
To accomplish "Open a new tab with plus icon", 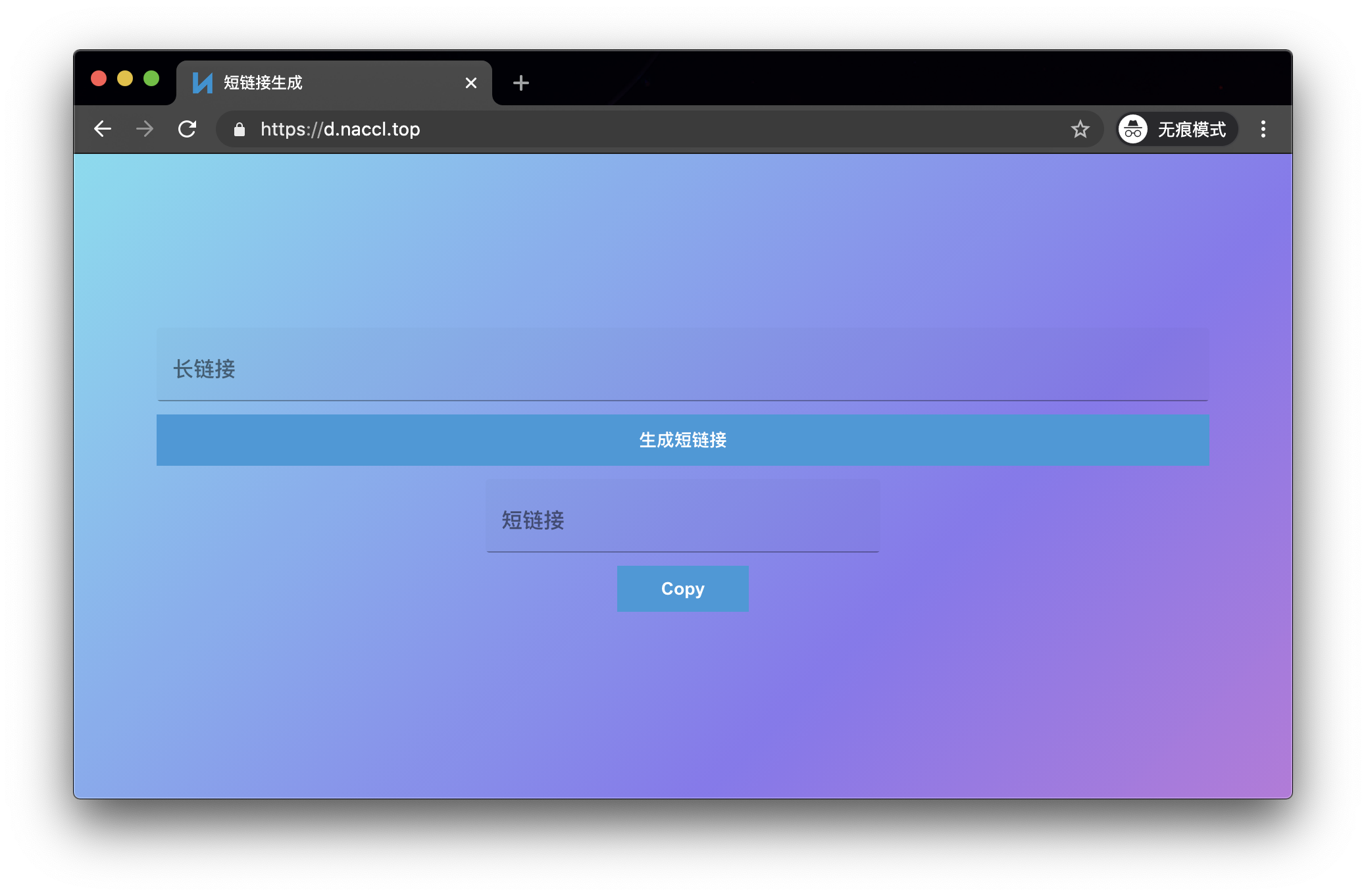I will 520,83.
